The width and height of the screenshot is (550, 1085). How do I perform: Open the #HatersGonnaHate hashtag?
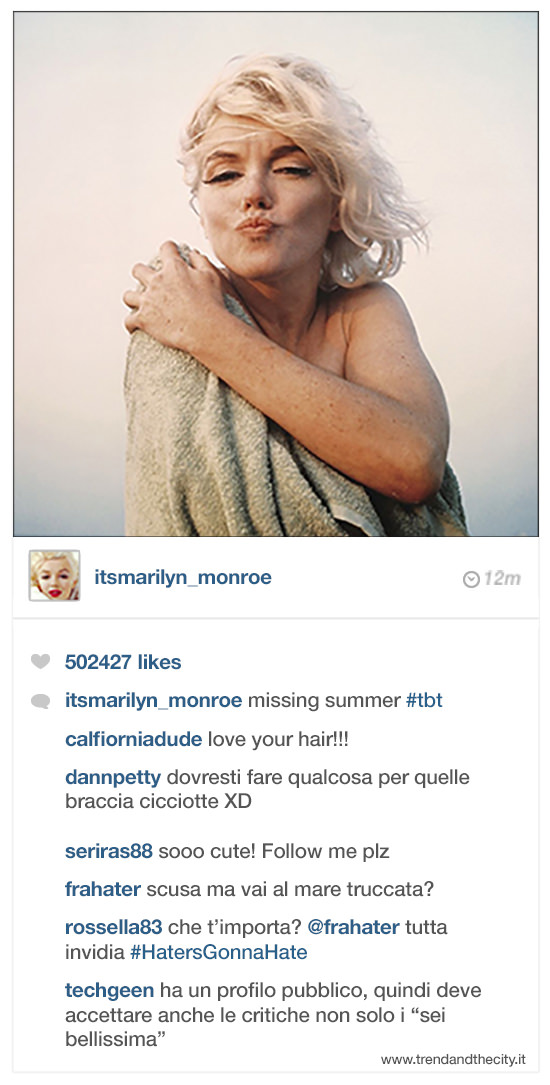click(x=219, y=953)
